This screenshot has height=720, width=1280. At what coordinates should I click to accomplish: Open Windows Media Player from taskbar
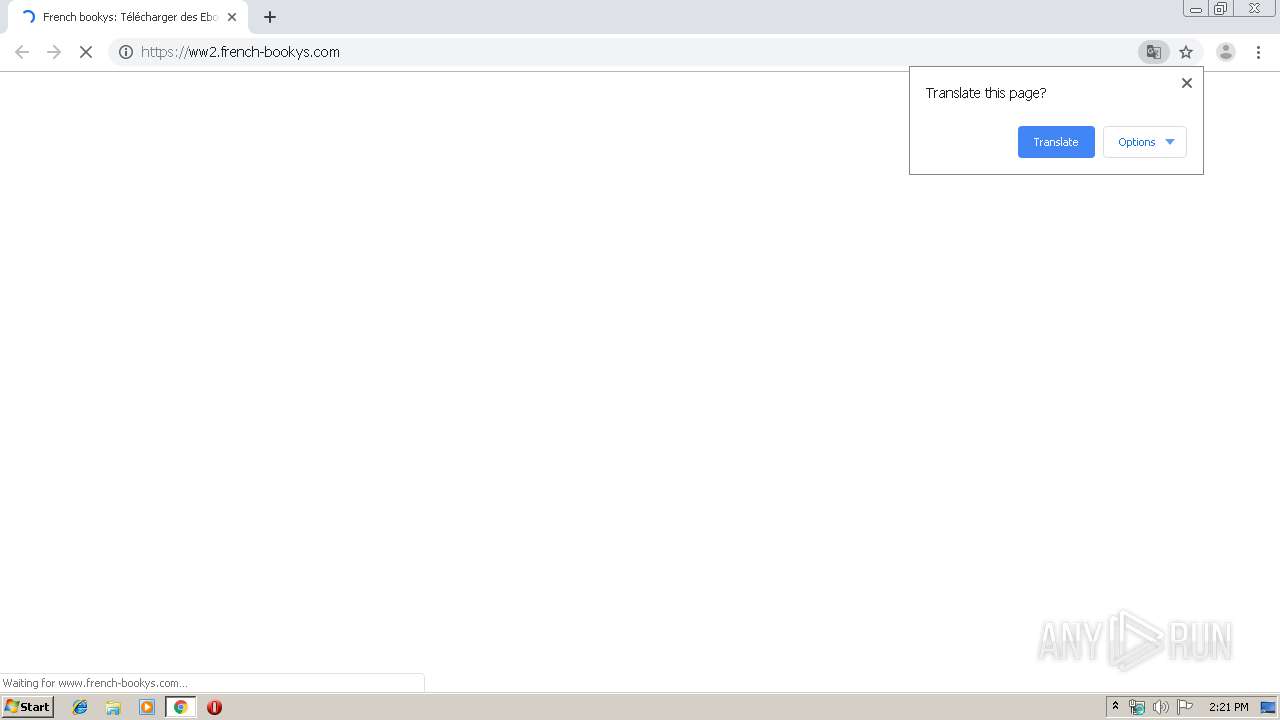click(147, 707)
